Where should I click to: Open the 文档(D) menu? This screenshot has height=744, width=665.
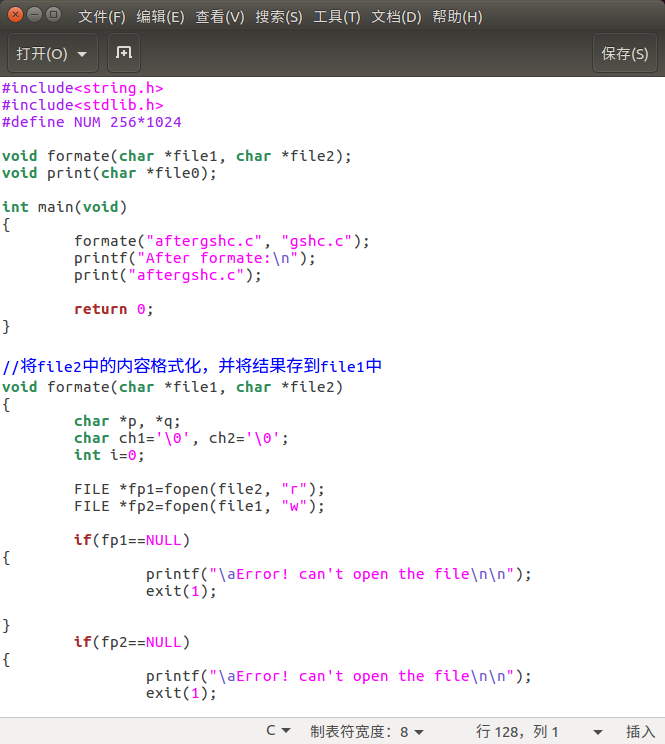[396, 17]
